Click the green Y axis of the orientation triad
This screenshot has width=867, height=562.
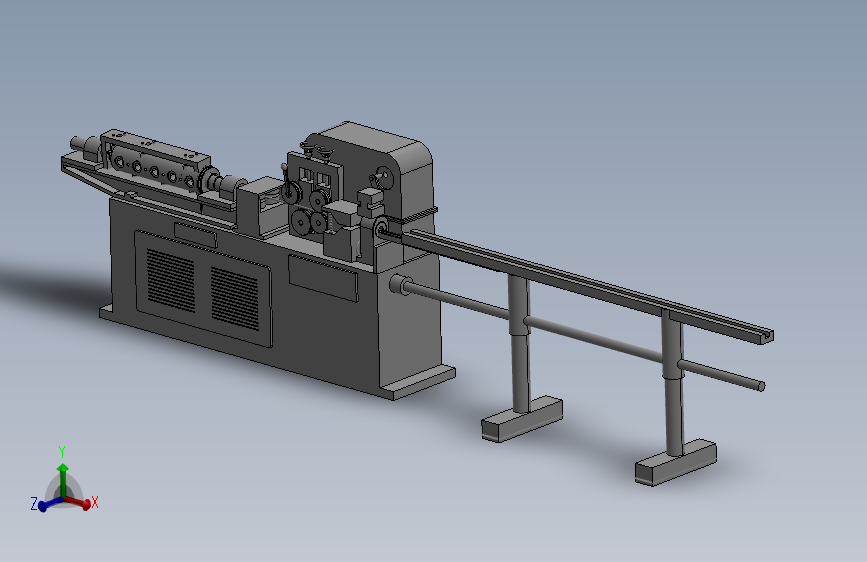pyautogui.click(x=62, y=479)
